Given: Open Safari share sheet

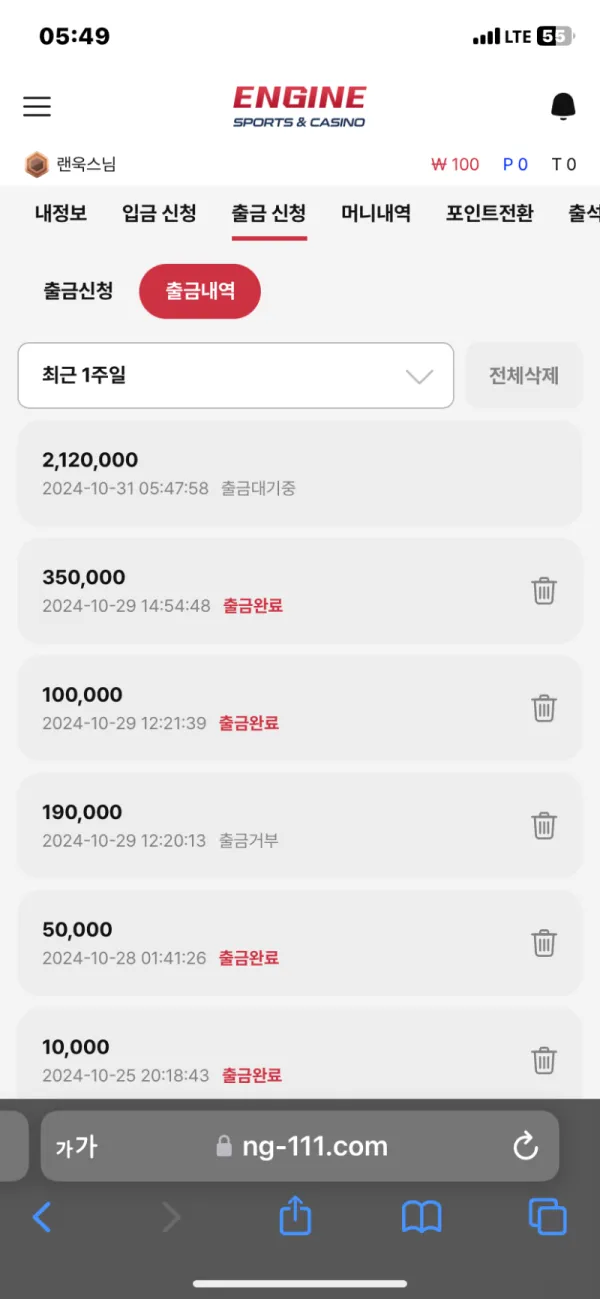Looking at the screenshot, I should tap(295, 1216).
